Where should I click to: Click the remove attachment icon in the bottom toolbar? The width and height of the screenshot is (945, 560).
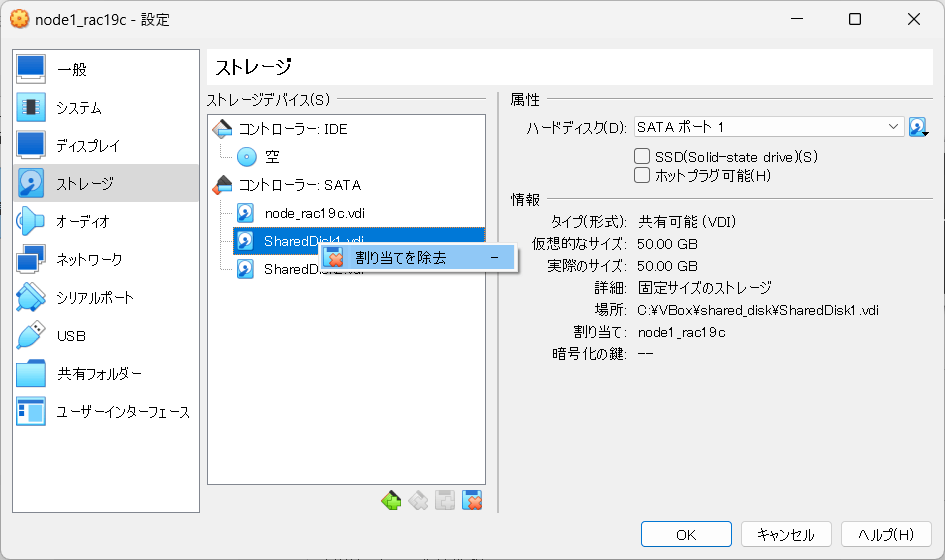(x=472, y=500)
